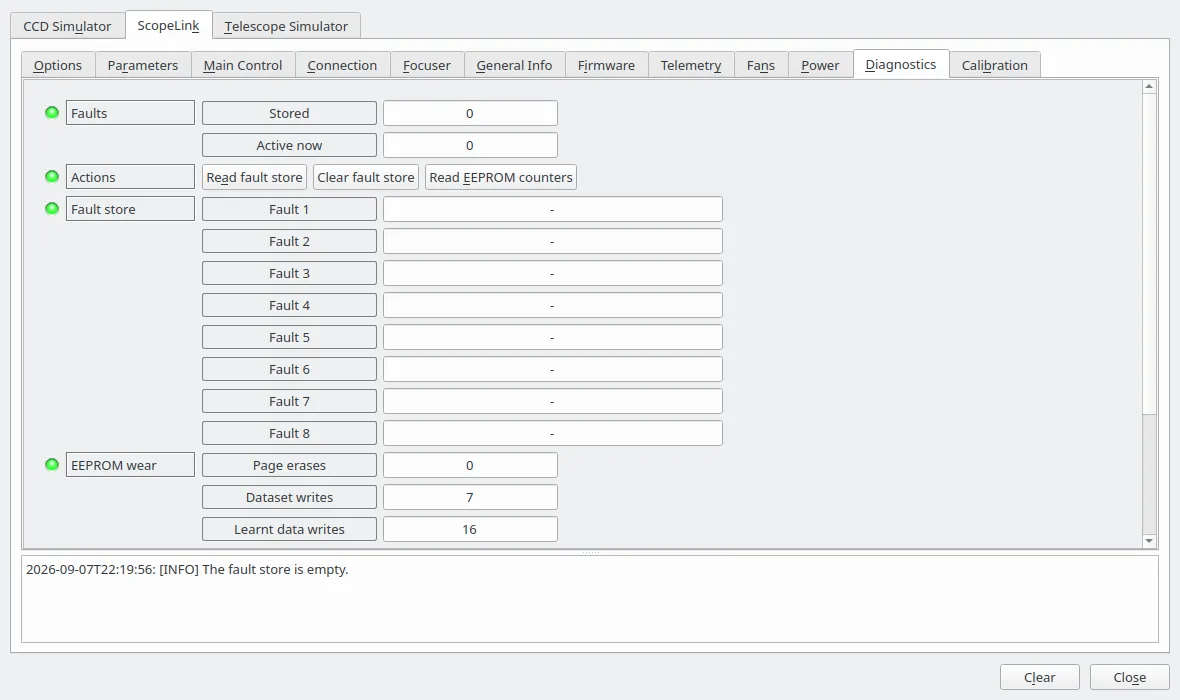Click the Faults group label

(130, 113)
